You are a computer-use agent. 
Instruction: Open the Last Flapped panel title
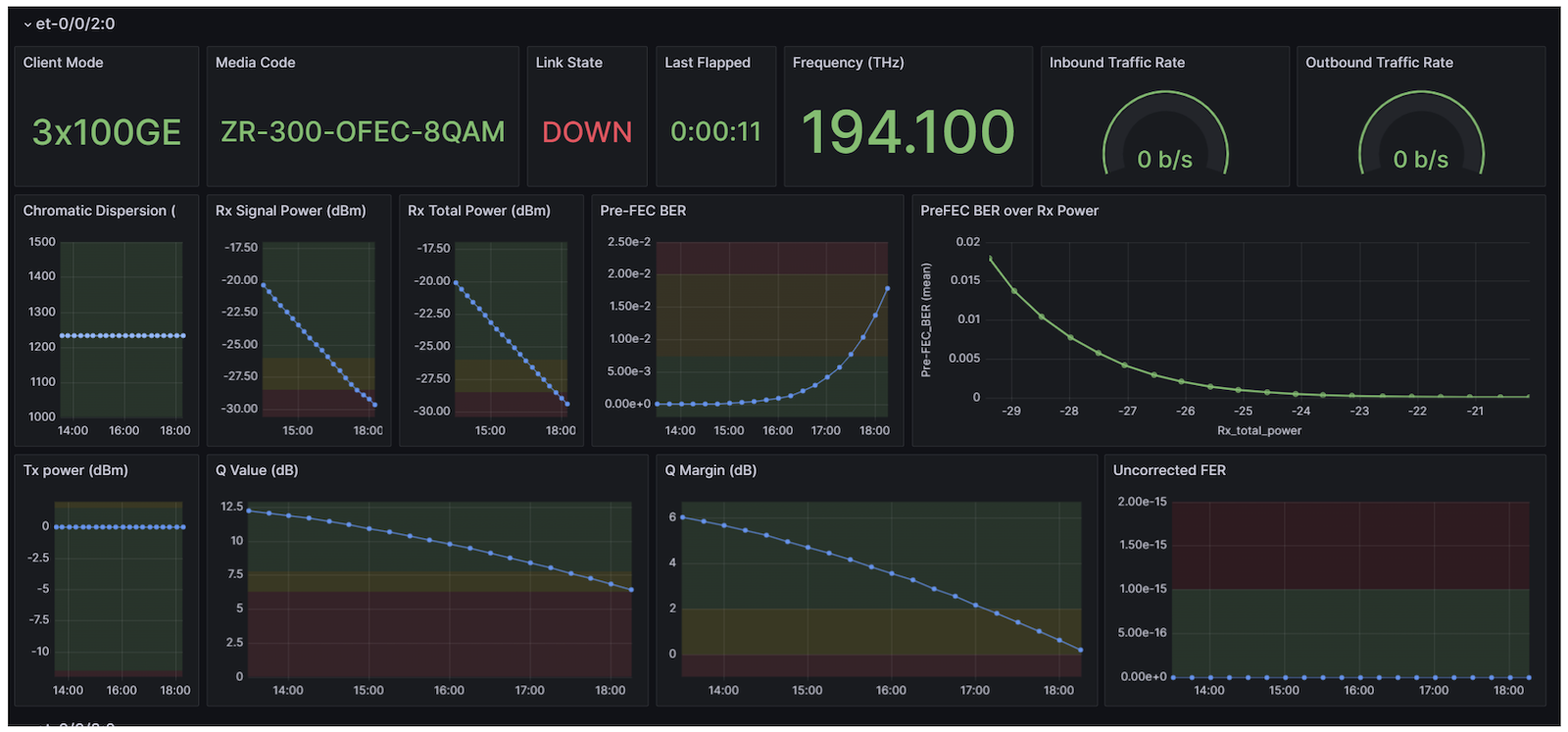point(708,63)
